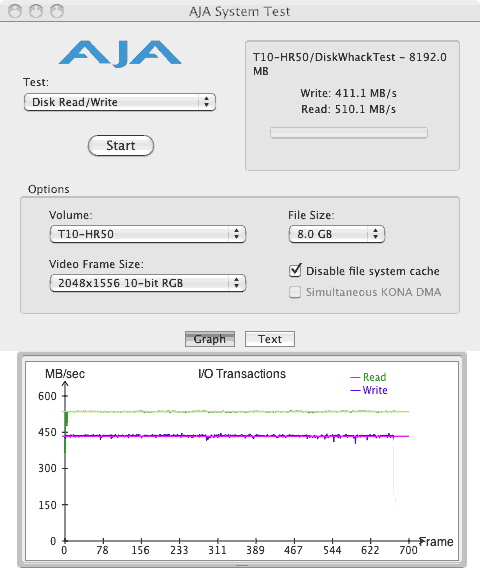The image size is (480, 568).
Task: Open the File Size dropdown showing 8.0 GB
Action: tap(337, 234)
